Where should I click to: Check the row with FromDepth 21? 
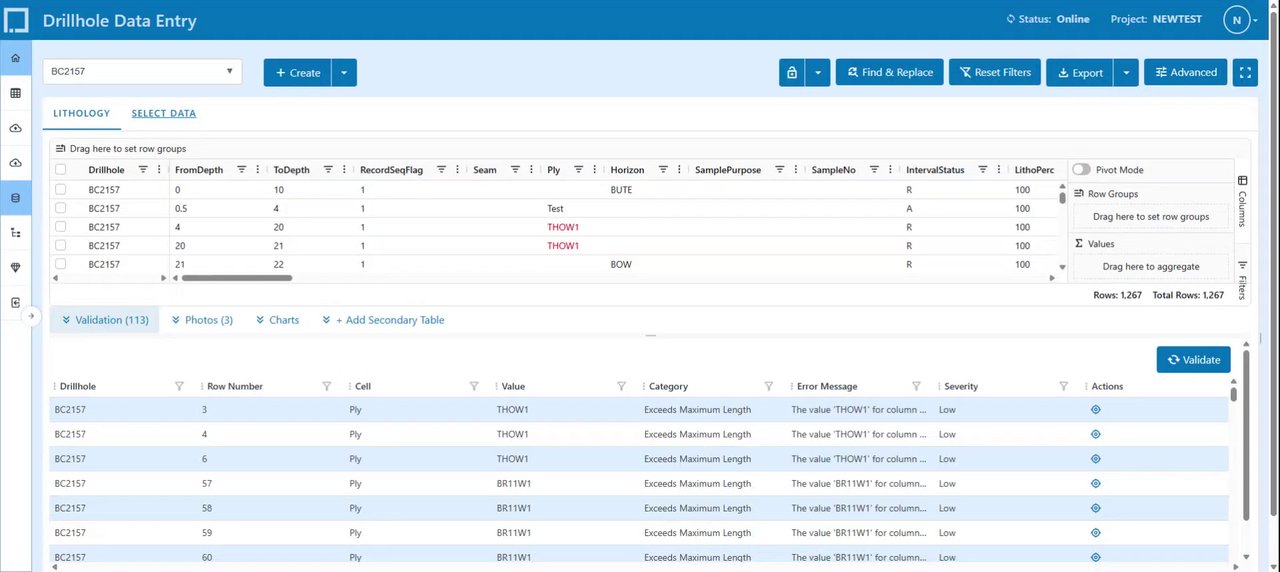(x=61, y=264)
